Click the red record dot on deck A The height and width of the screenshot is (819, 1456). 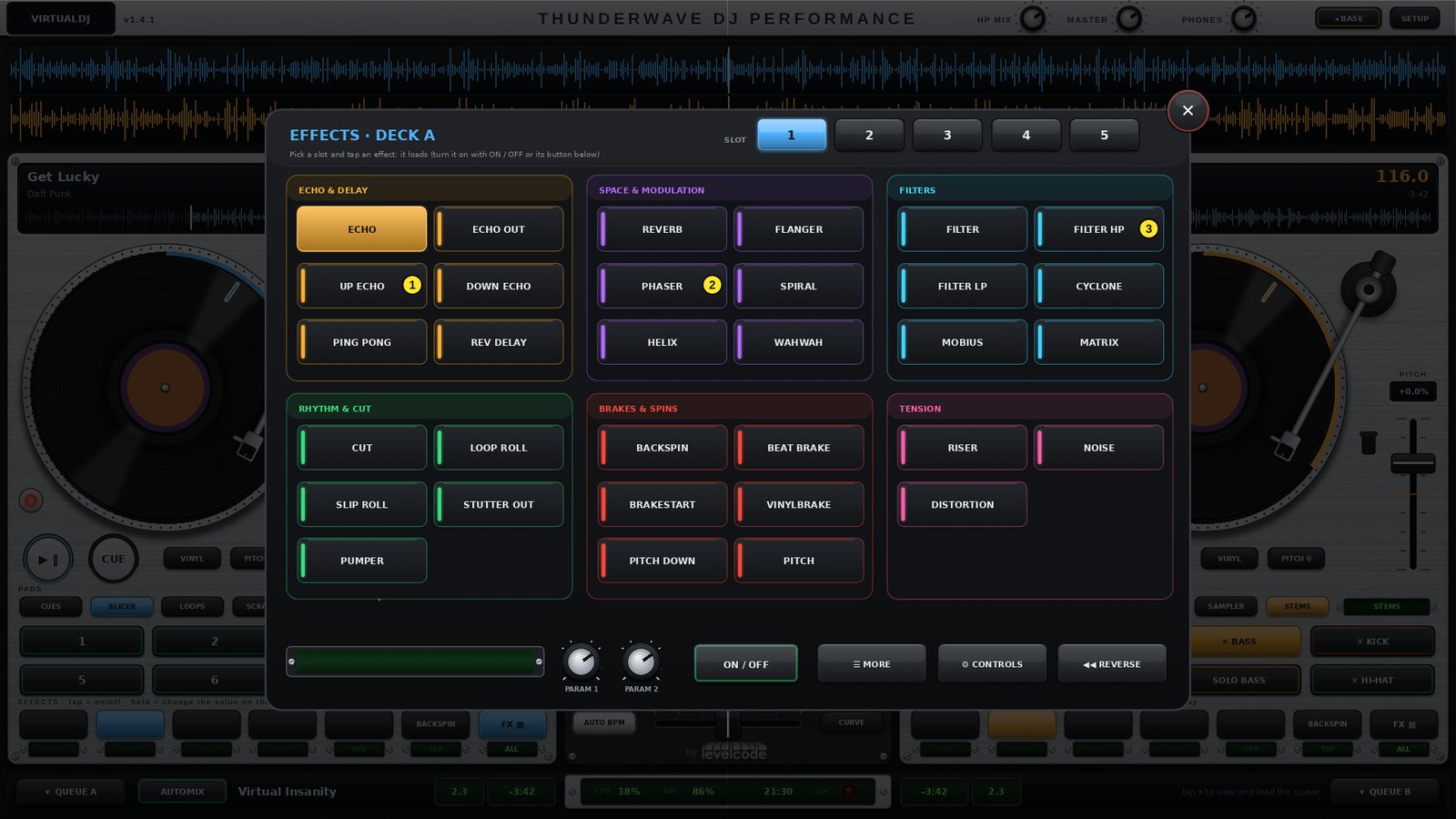coord(31,500)
